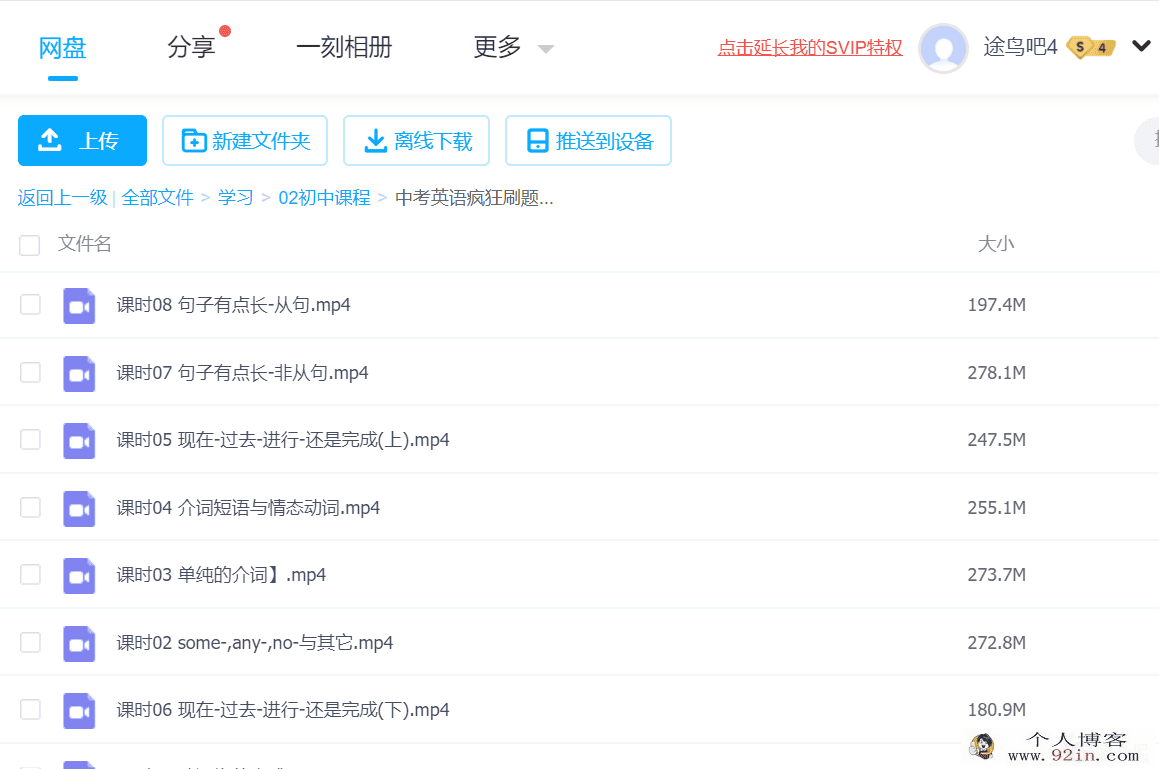Click the 上传 upload button

pyautogui.click(x=82, y=140)
